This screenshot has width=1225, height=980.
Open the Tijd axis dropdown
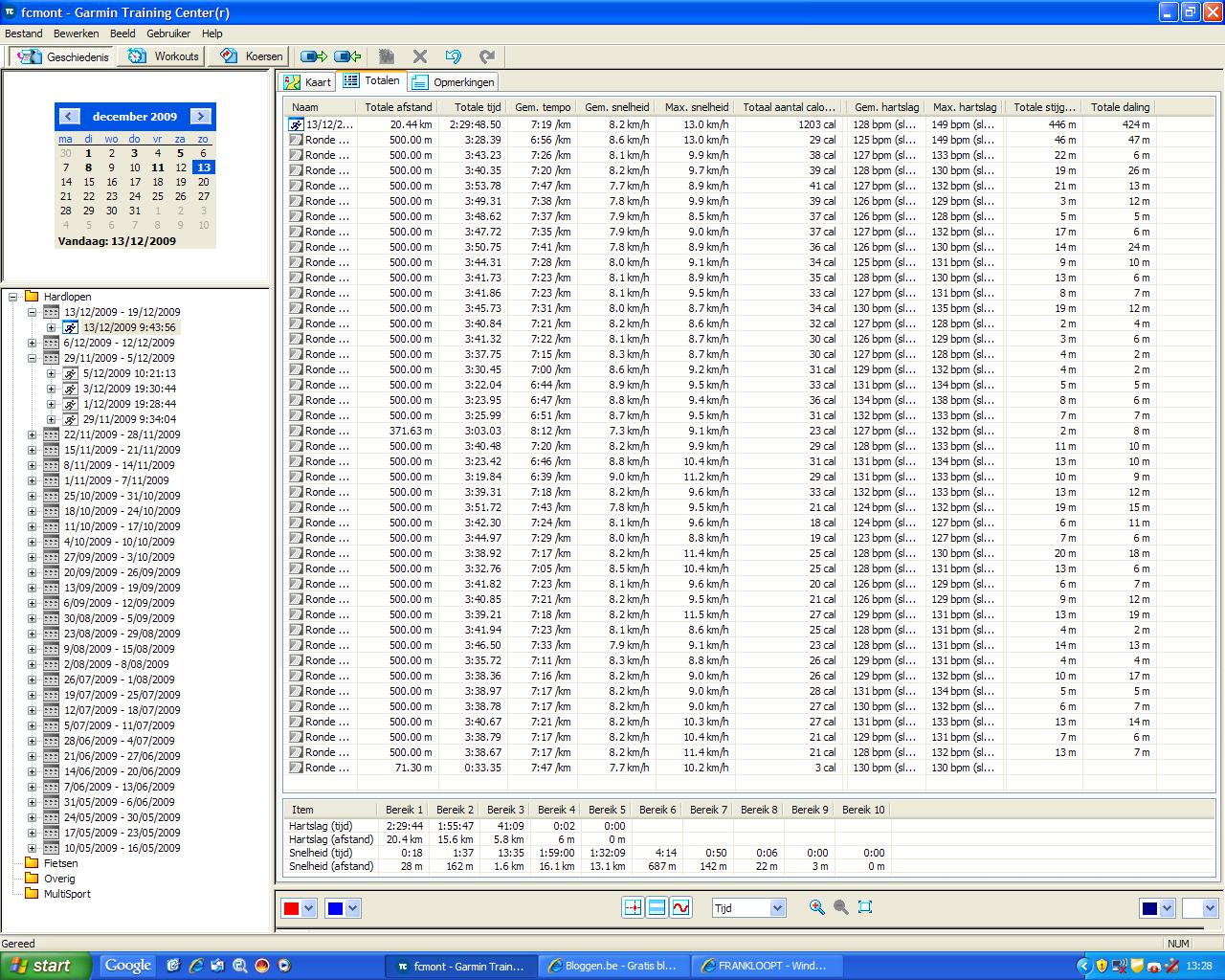[x=777, y=907]
